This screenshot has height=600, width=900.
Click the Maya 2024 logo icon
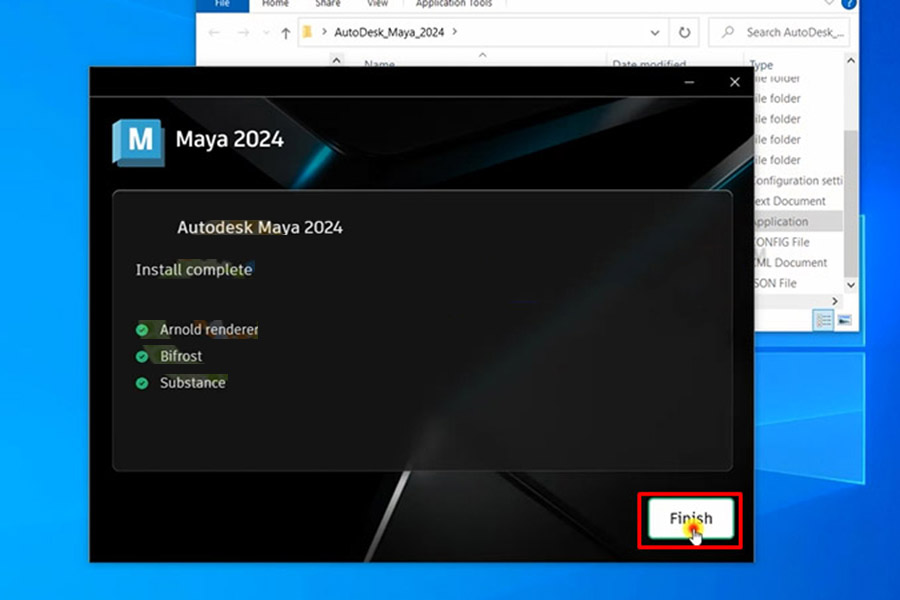point(137,141)
